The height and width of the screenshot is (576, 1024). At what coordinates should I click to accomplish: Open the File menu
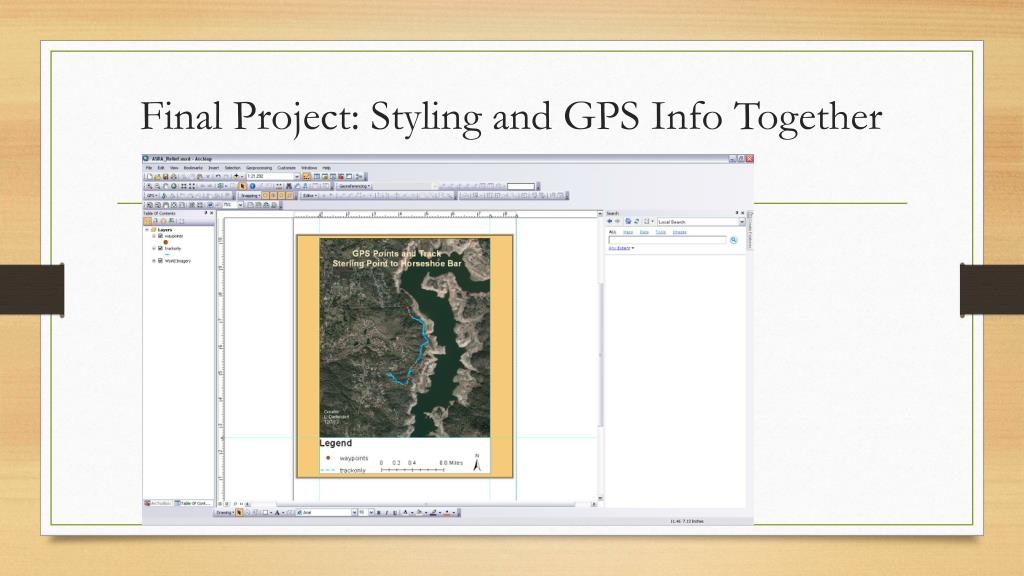pos(149,168)
